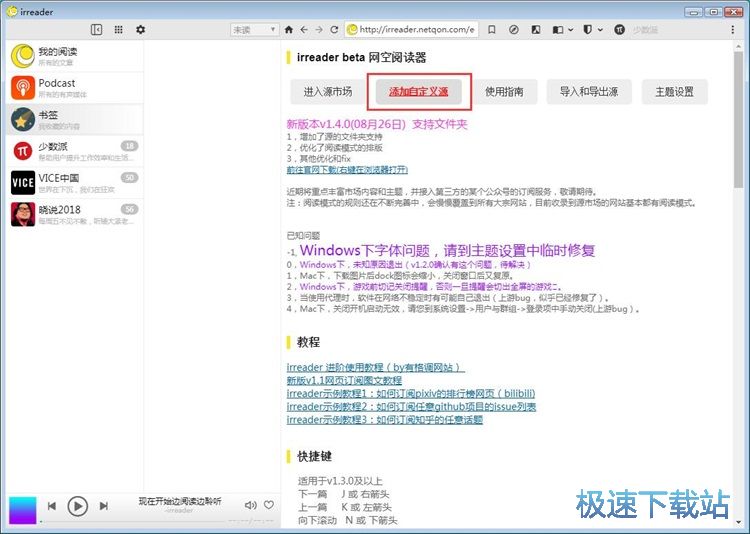The image size is (750, 534).
Task: Open the Podcast source
Action: 74,88
